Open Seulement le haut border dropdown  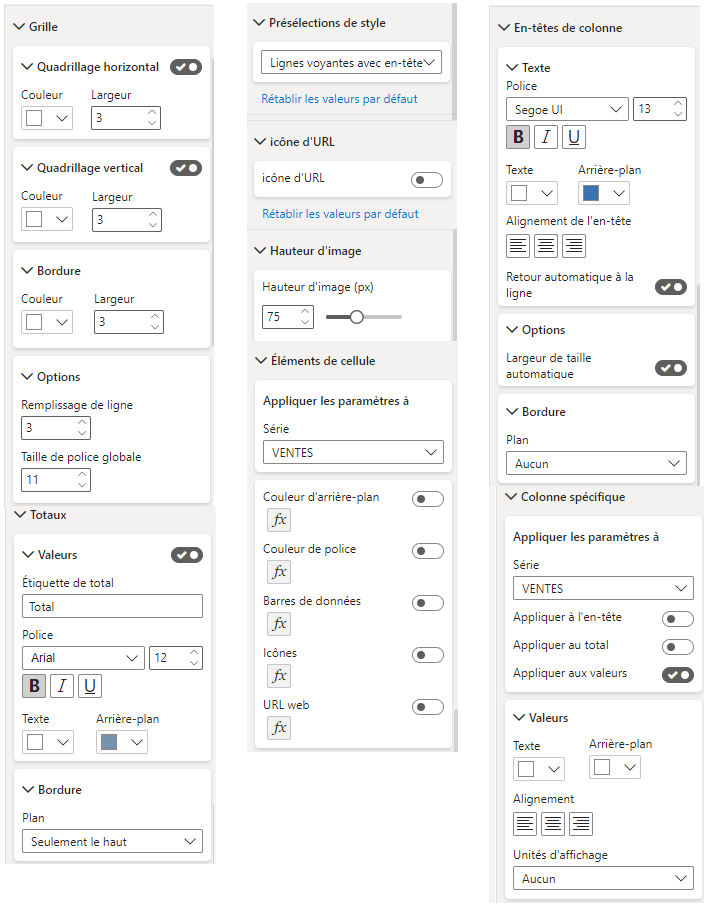click(112, 841)
